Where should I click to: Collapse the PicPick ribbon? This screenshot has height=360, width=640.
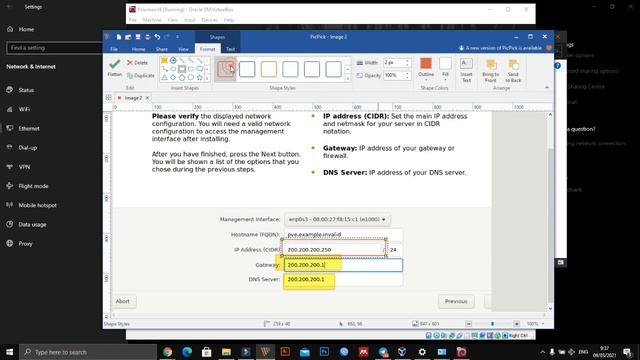547,87
